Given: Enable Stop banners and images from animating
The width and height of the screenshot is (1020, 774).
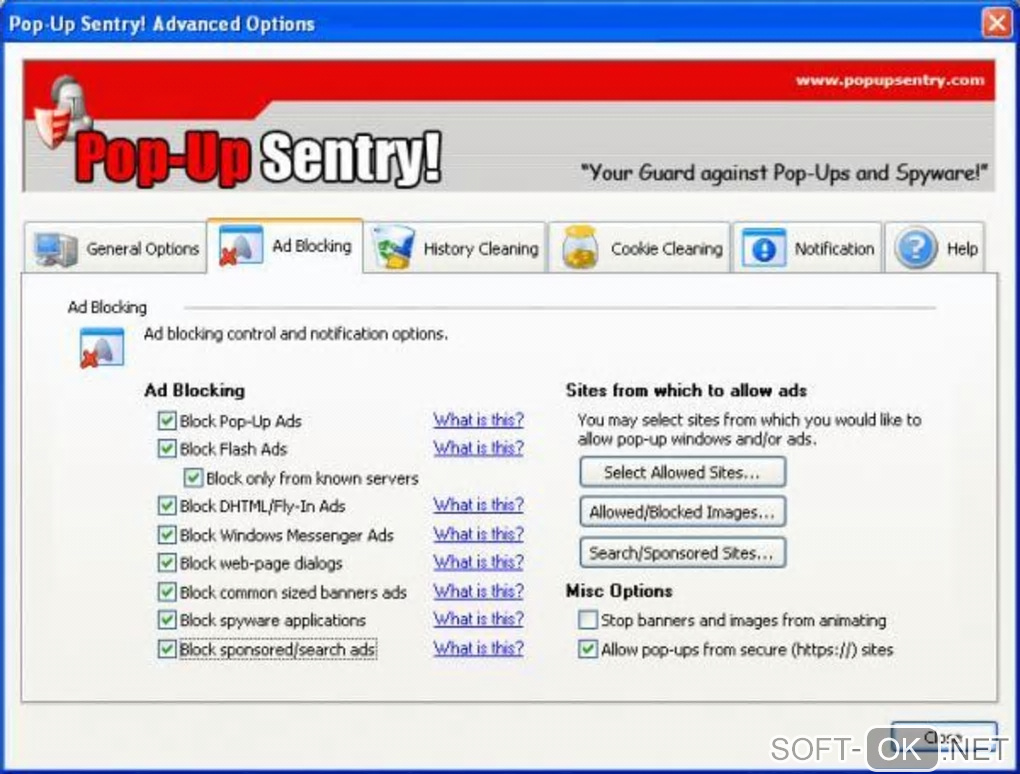Looking at the screenshot, I should pos(587,620).
